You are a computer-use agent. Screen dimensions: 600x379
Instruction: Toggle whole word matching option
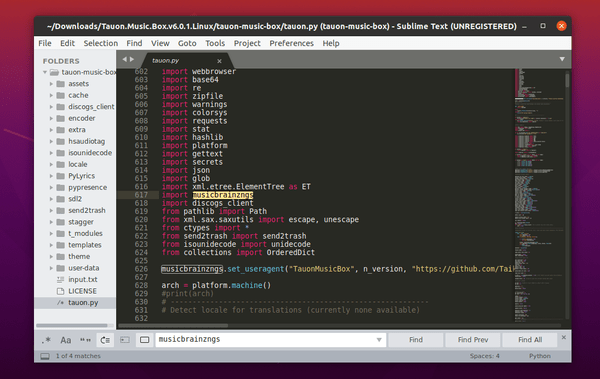coord(85,340)
